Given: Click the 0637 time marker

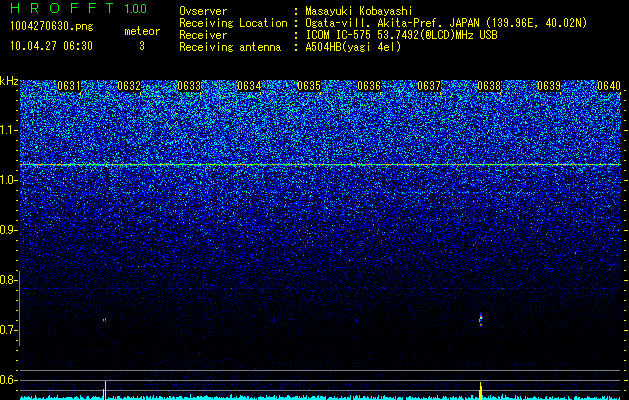Looking at the screenshot, I should 429,86.
